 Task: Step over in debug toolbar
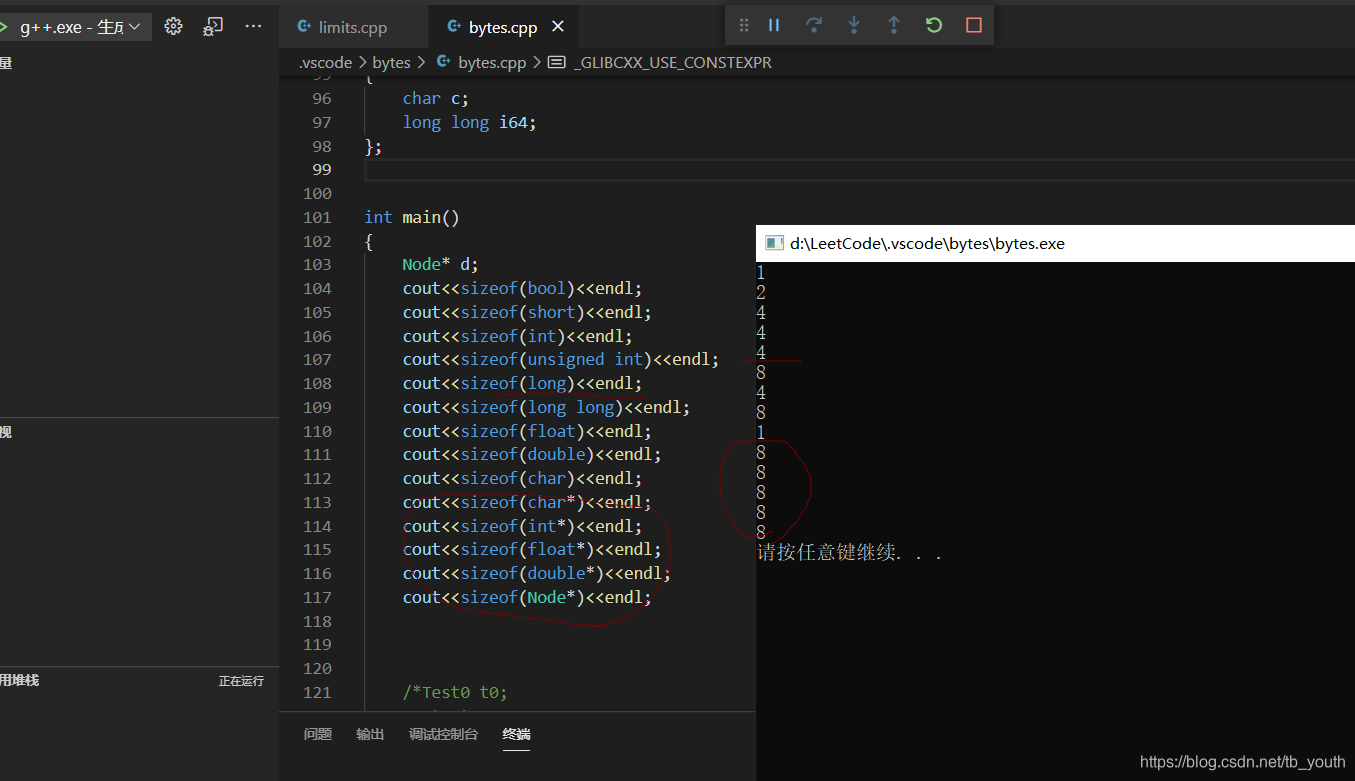coord(814,25)
